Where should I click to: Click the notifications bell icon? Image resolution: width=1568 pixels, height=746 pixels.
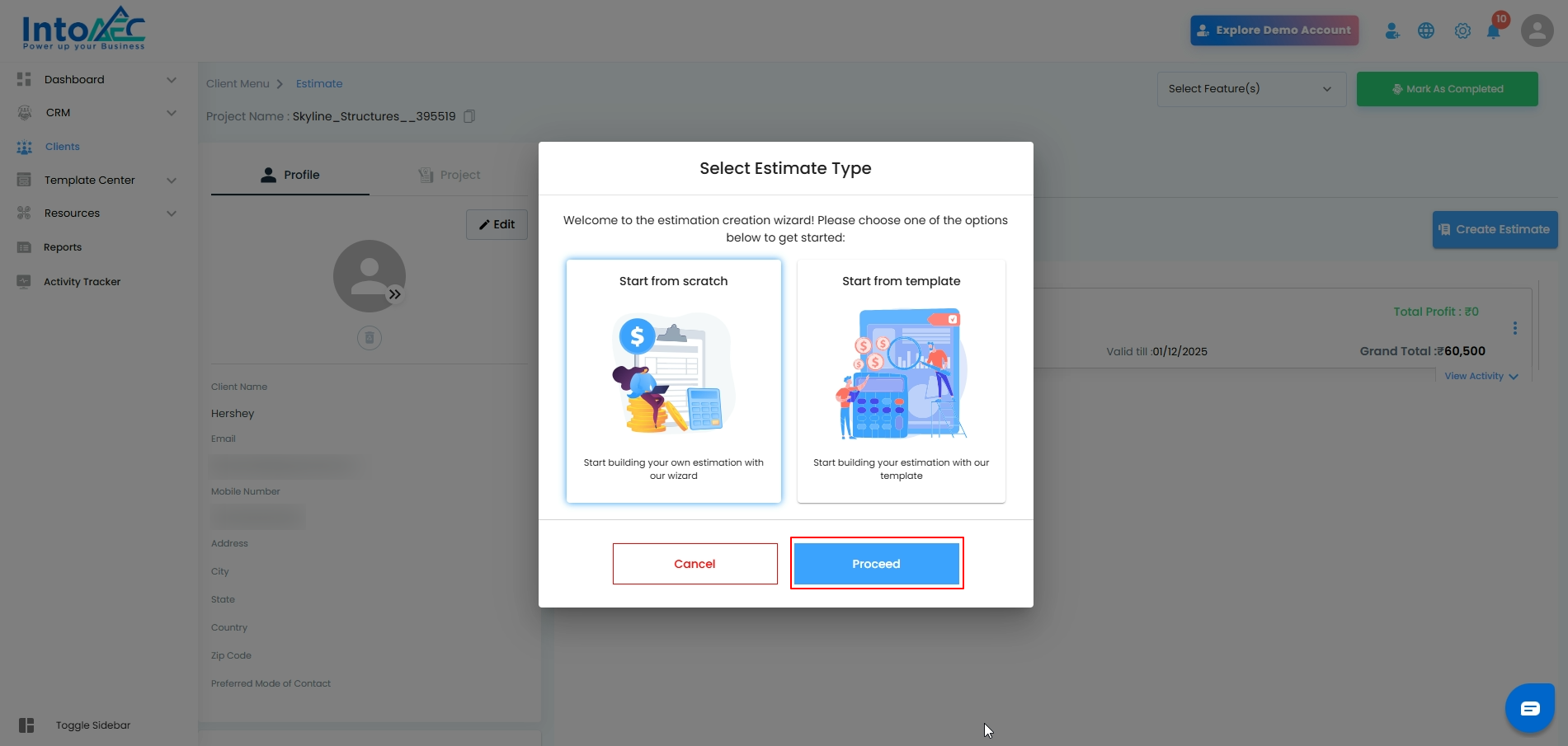(1493, 31)
